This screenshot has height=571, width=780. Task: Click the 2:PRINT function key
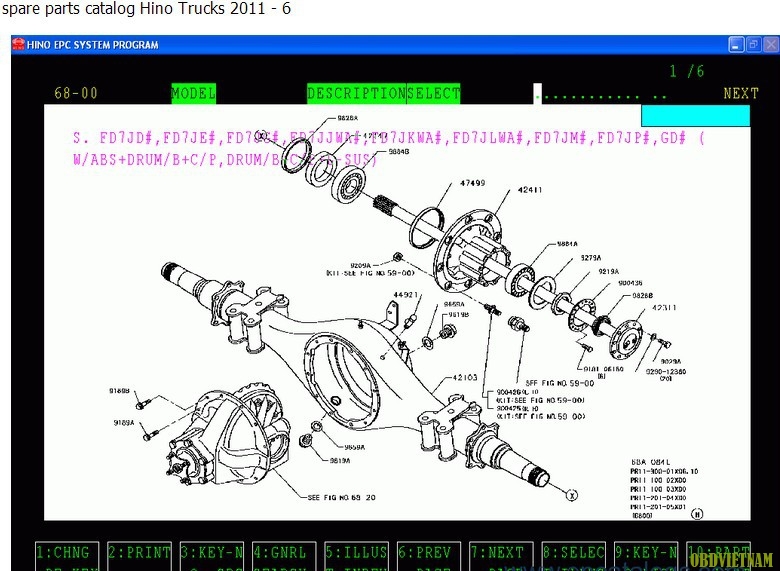click(x=140, y=556)
